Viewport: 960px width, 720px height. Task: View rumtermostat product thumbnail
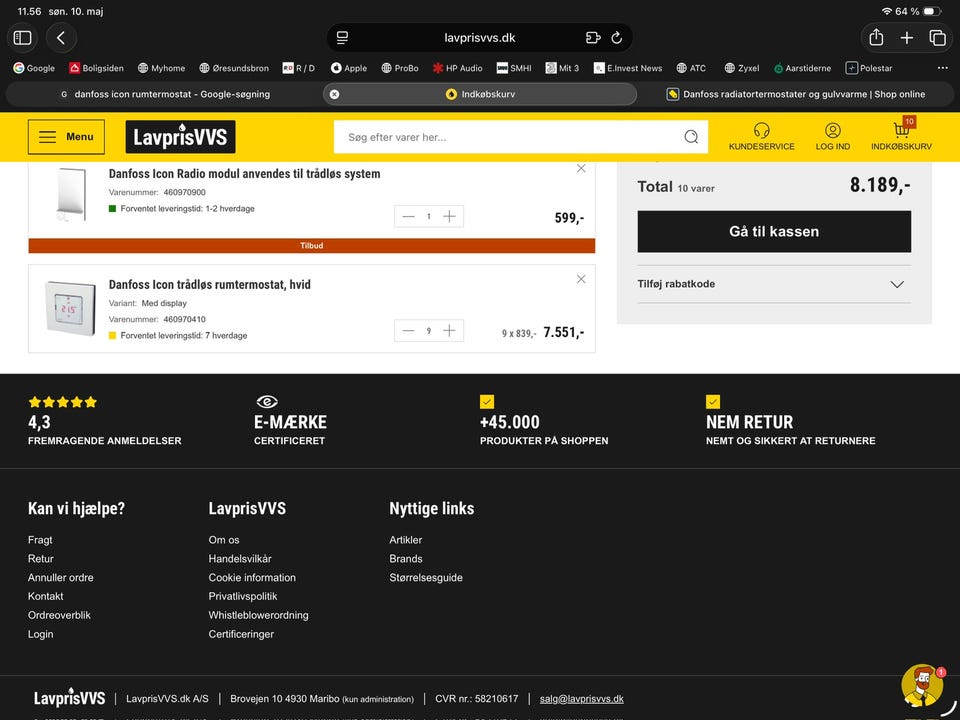70,307
